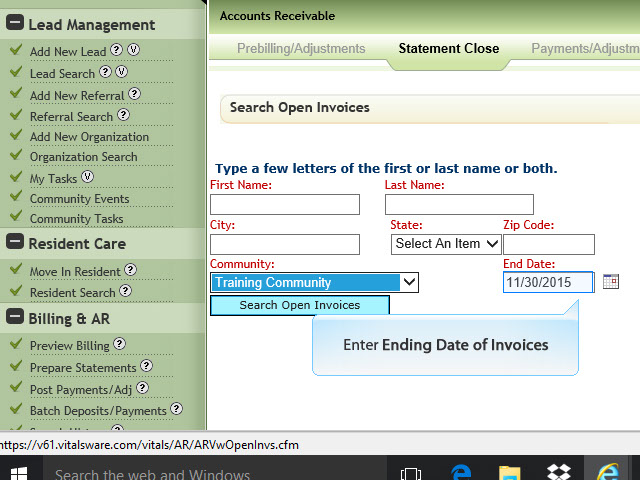The width and height of the screenshot is (640, 480).
Task: Open the End Date calendar picker icon
Action: pos(611,282)
